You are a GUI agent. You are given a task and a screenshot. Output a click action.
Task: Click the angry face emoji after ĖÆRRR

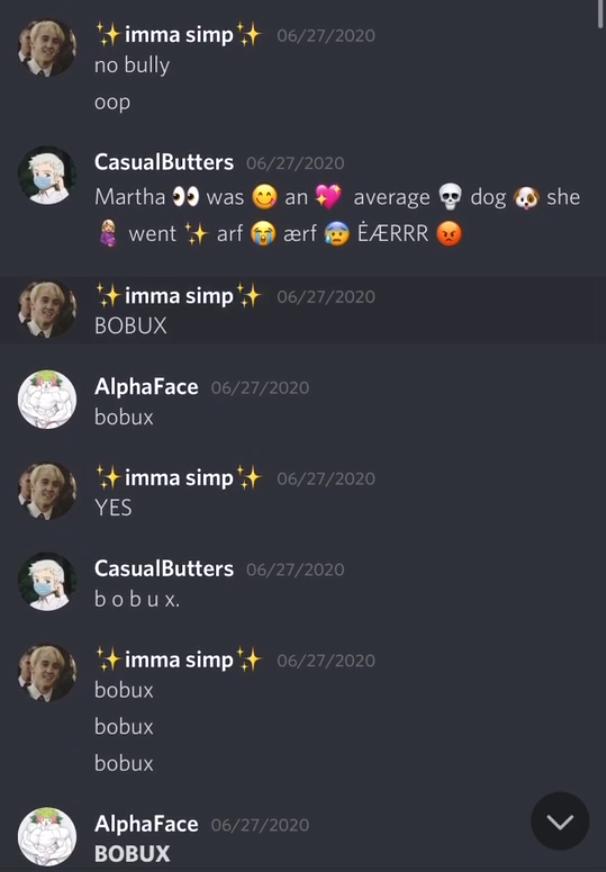449,234
